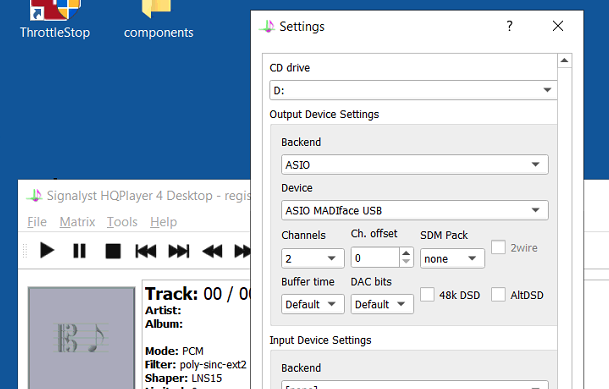The image size is (609, 389).
Task: Click the 'Album:' label in HQPlayer
Action: [164, 324]
